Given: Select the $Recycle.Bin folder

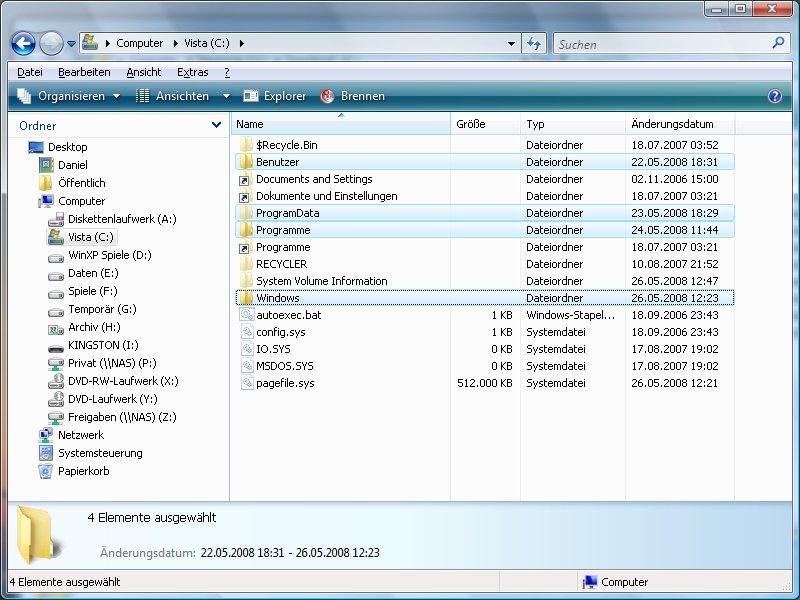Looking at the screenshot, I should (485, 145).
